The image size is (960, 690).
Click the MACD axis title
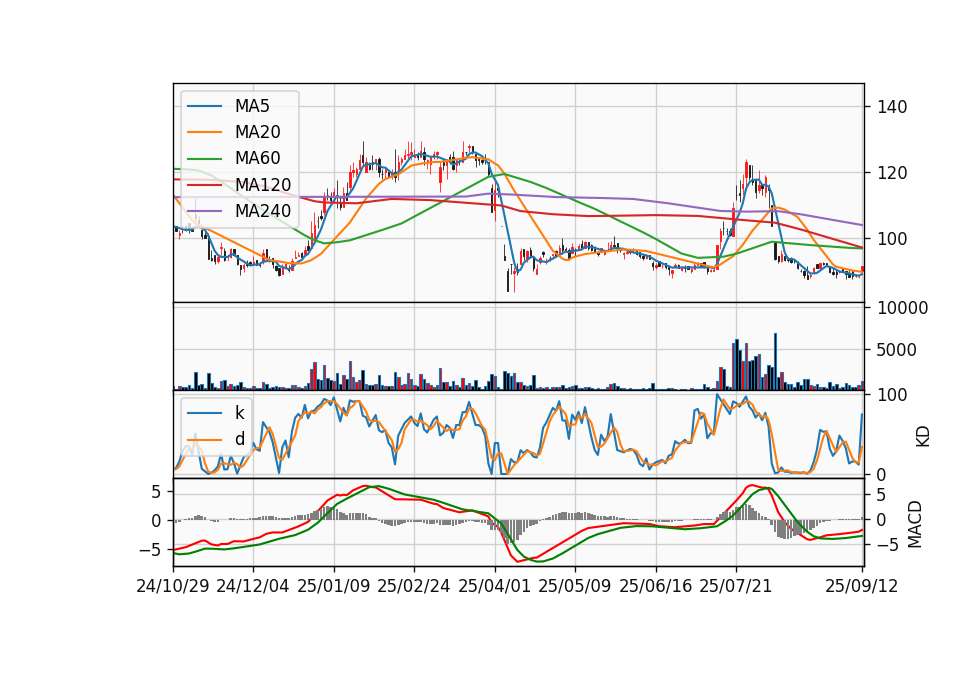click(915, 524)
